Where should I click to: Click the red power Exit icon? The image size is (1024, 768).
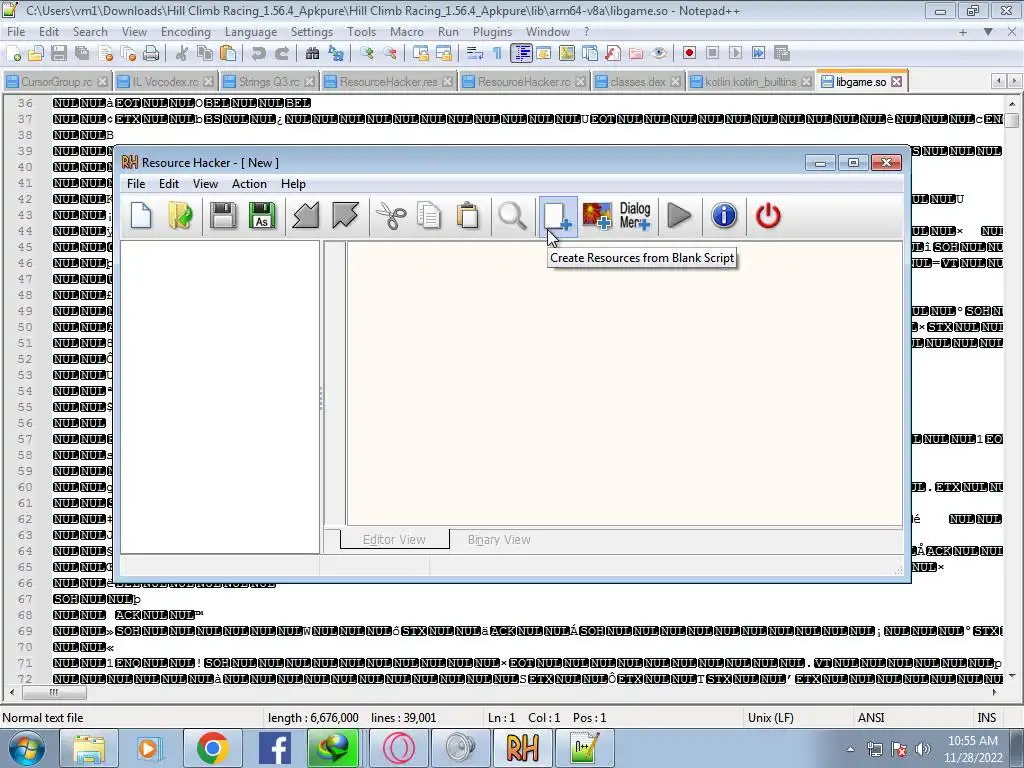point(768,216)
